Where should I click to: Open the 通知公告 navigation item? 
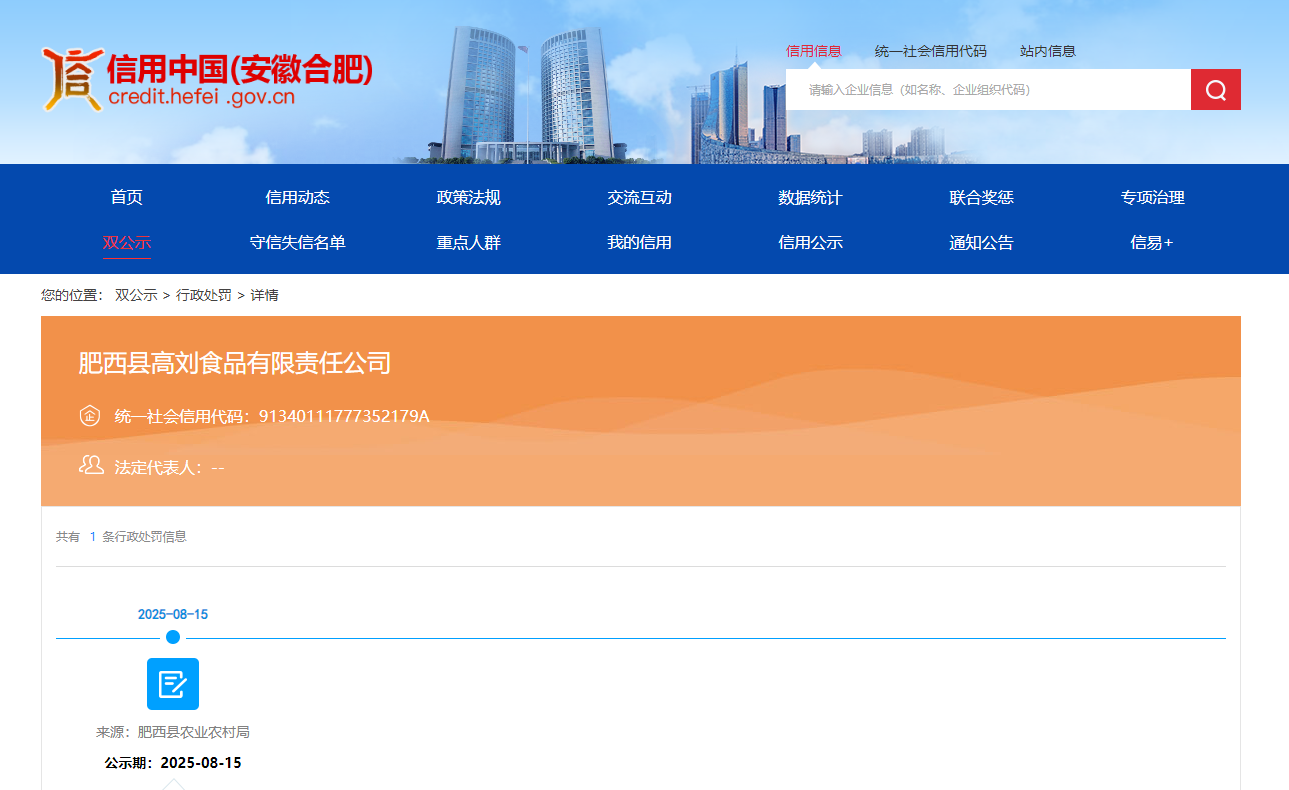coord(981,242)
